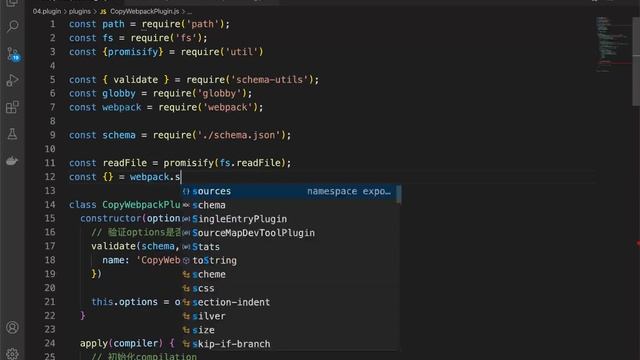Open the Manage gear settings

pos(13,353)
